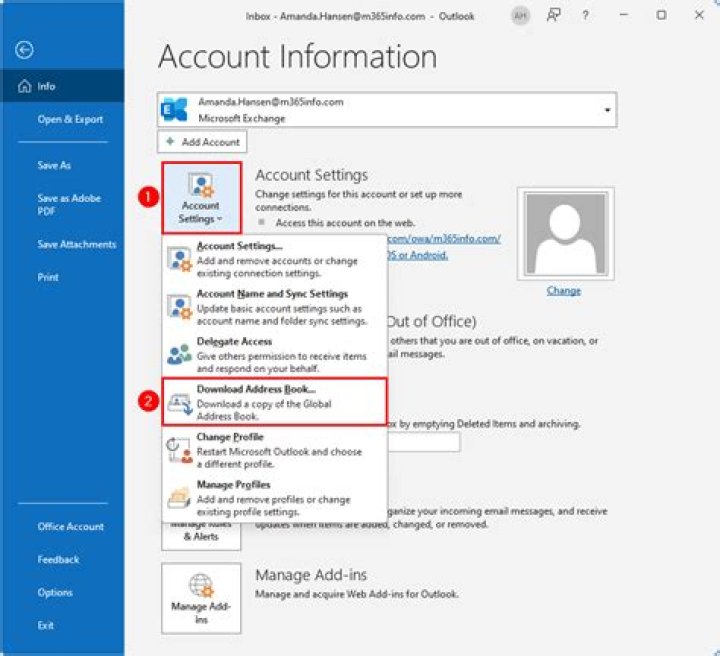Click the AH user avatar in title bar
Screen dimensions: 720x656
tap(520, 16)
